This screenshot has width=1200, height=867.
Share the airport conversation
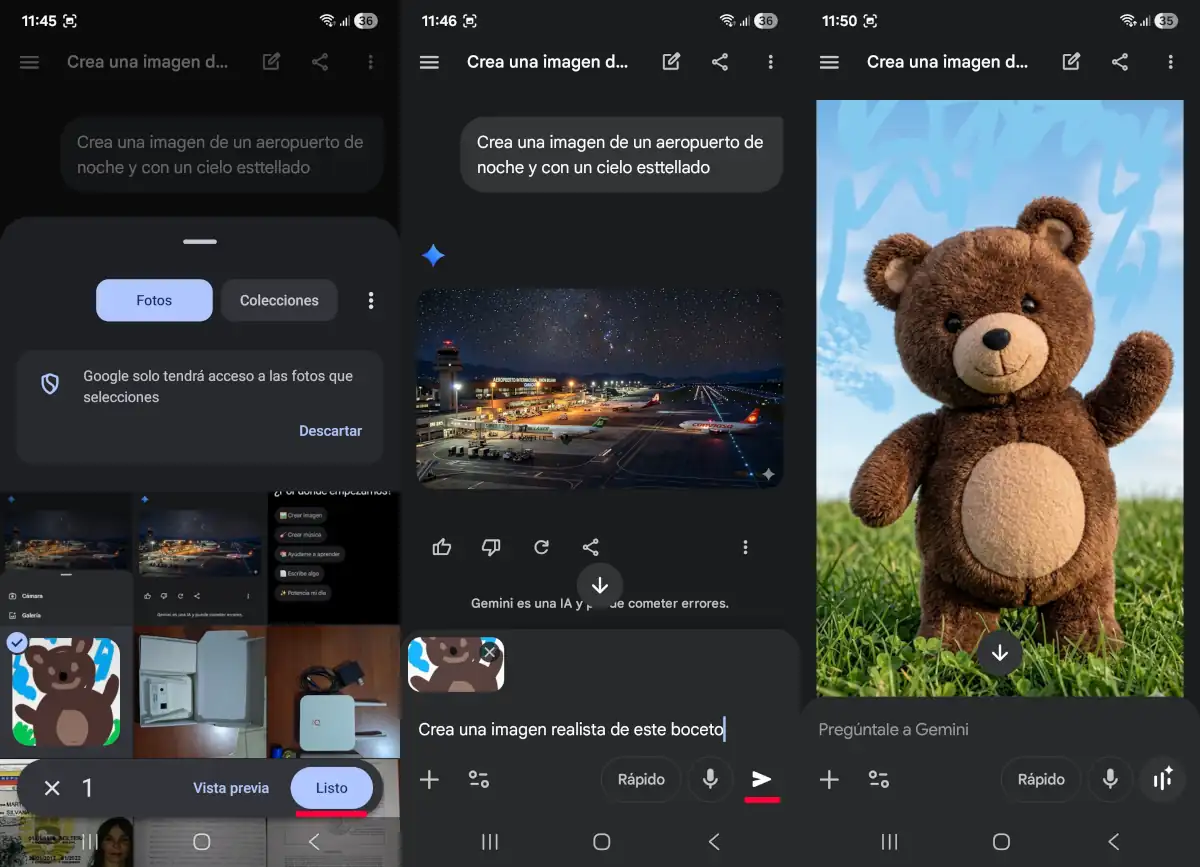point(719,62)
